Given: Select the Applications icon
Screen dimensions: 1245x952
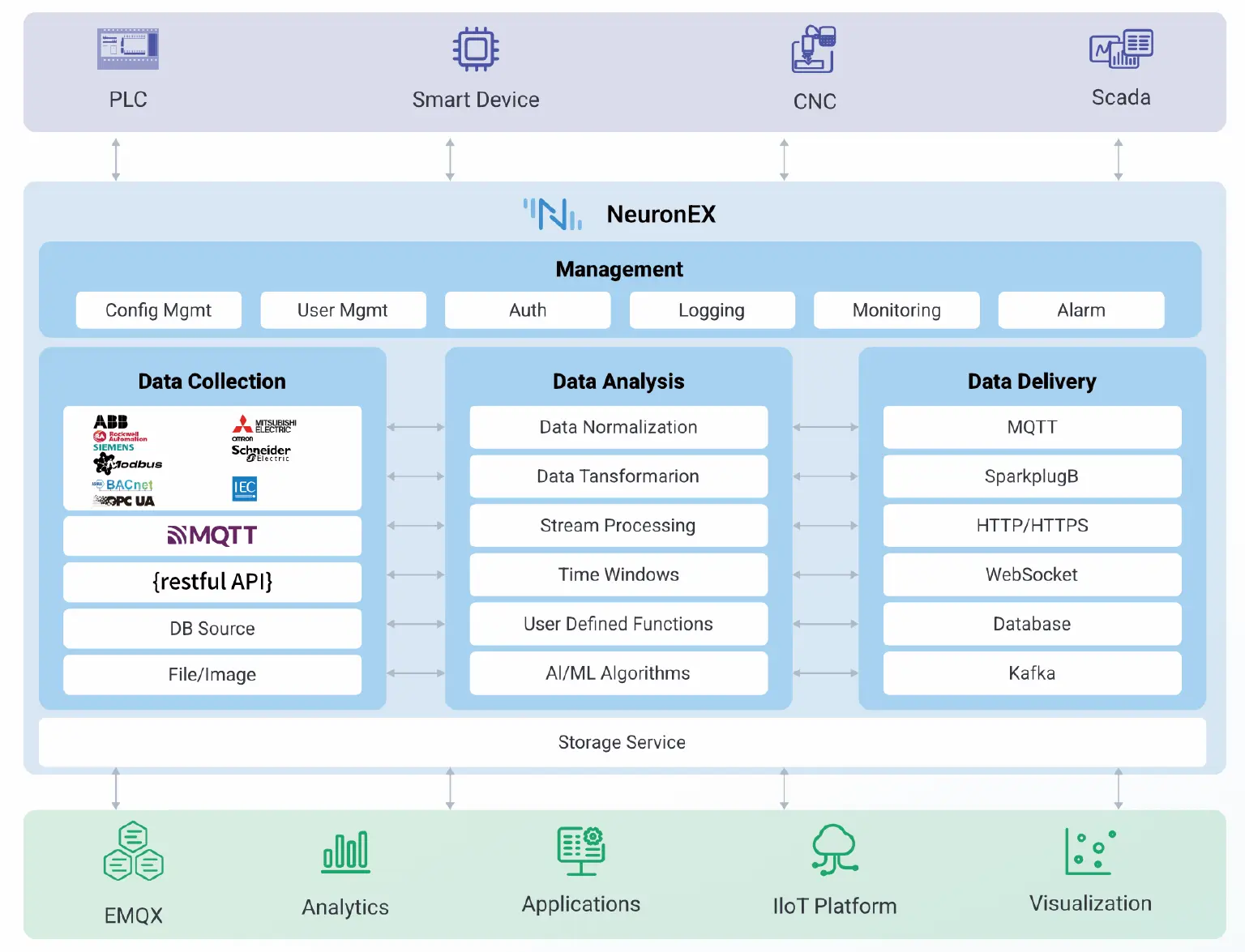Looking at the screenshot, I should click(x=580, y=851).
